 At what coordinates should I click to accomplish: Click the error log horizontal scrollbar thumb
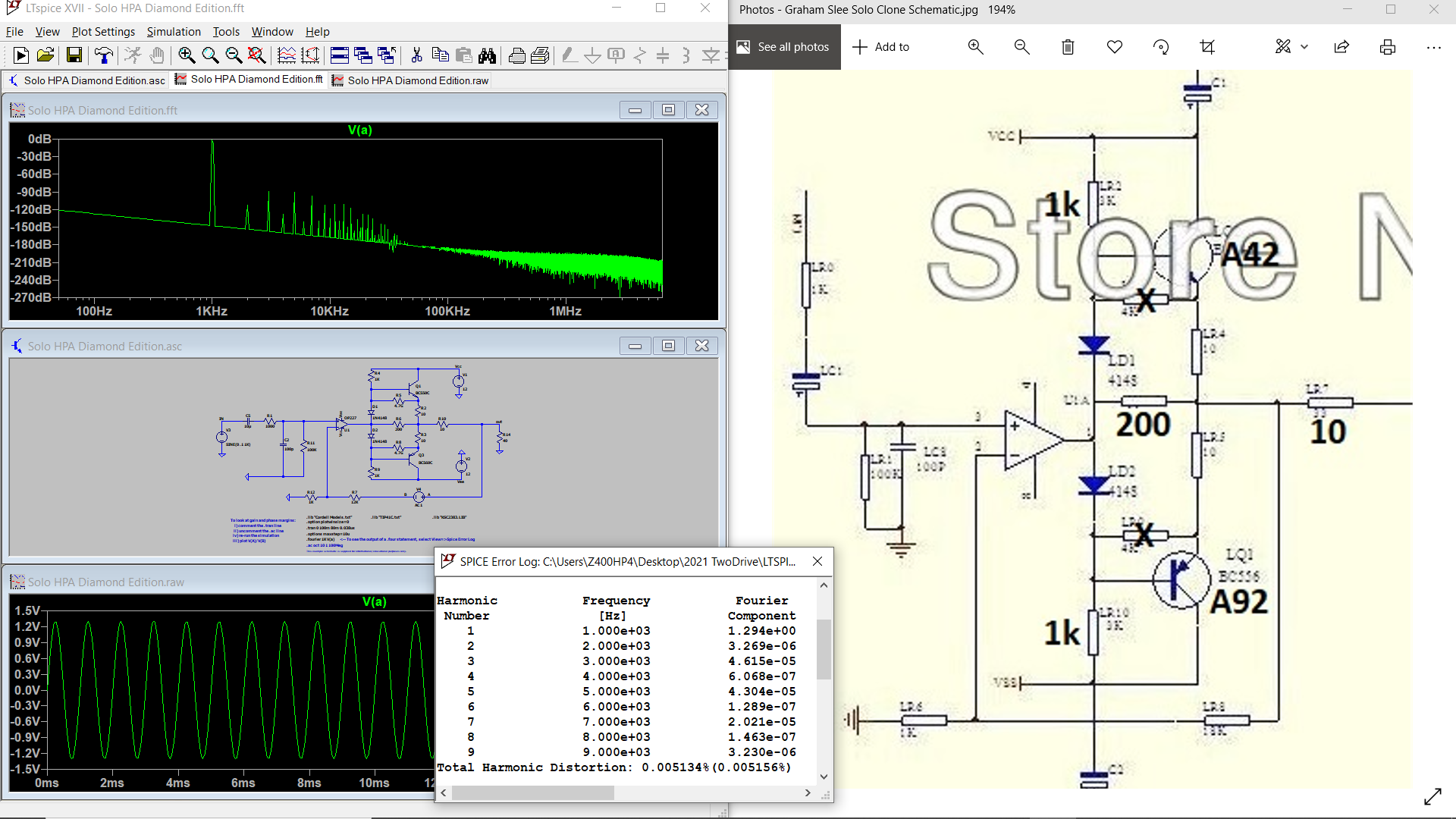(533, 793)
